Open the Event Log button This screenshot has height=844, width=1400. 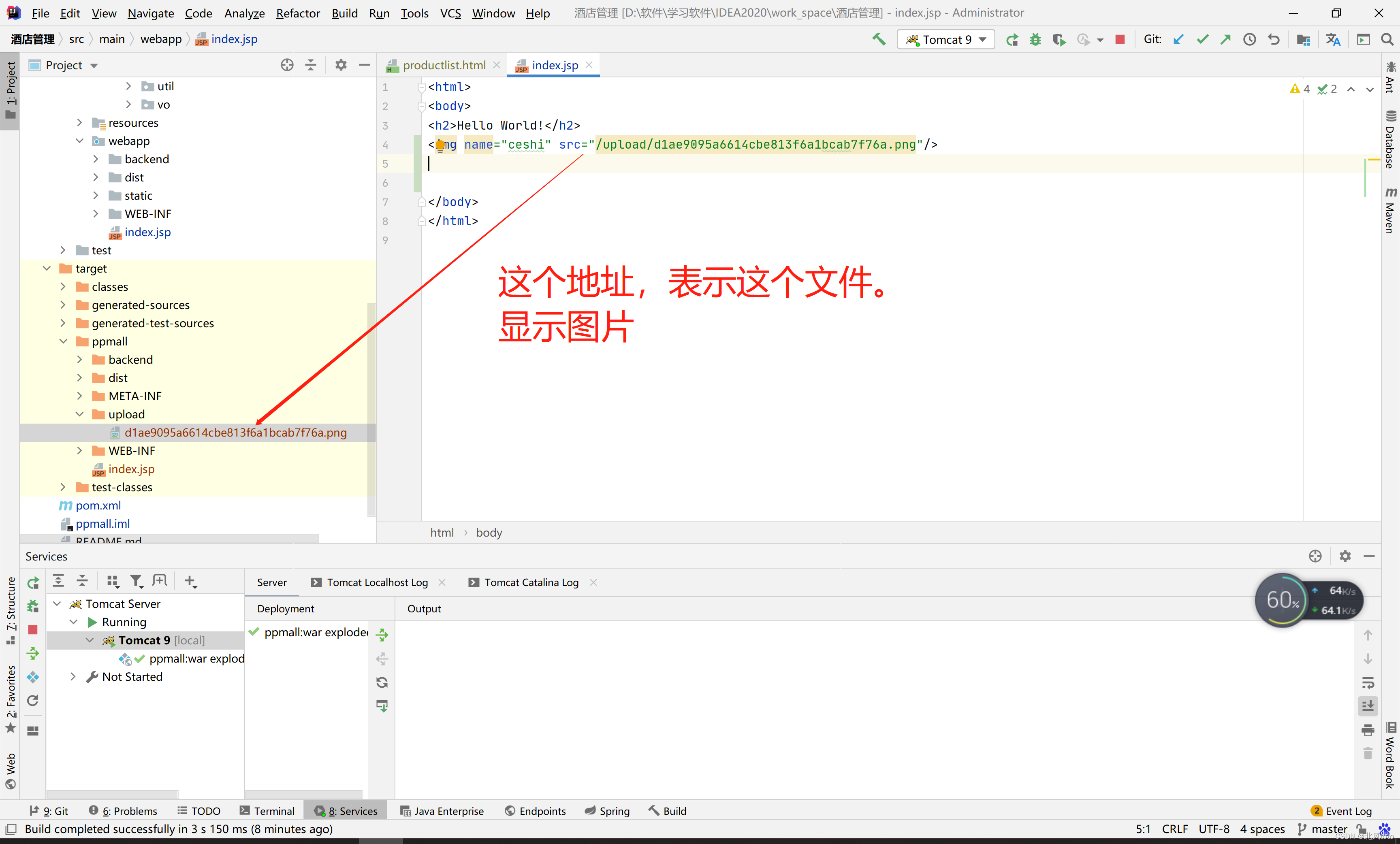(x=1342, y=810)
